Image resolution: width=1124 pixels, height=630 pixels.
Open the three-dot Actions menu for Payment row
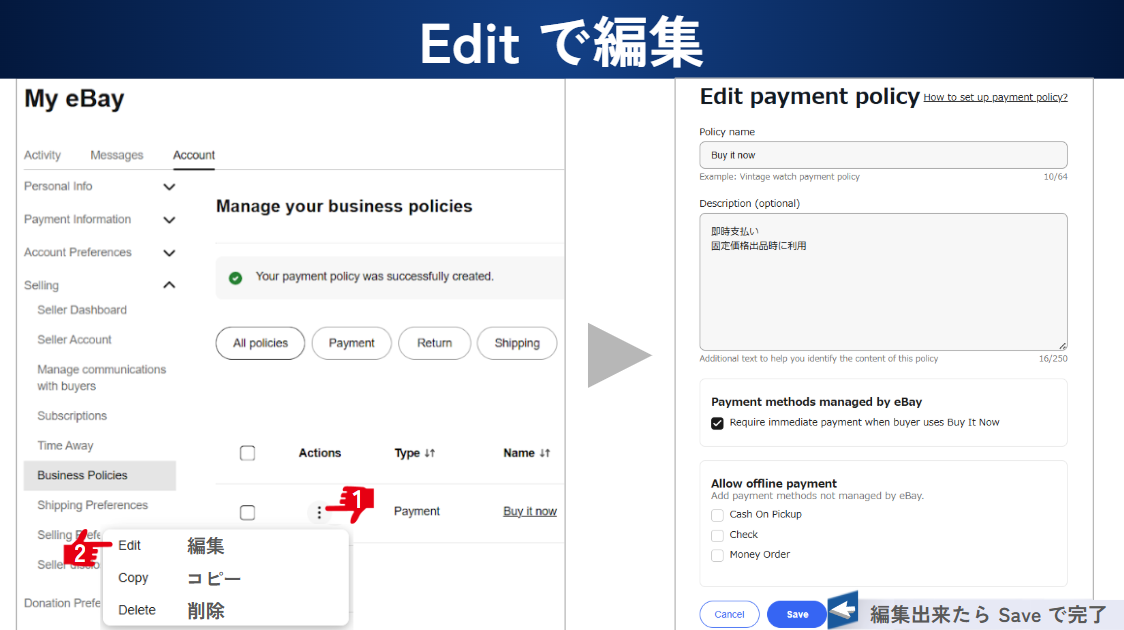[x=319, y=512]
